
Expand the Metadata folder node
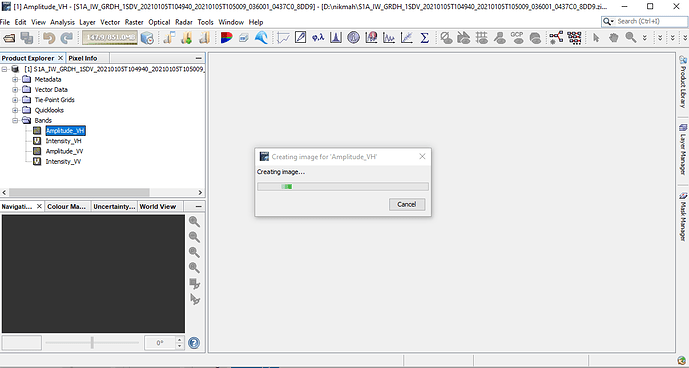(x=15, y=80)
